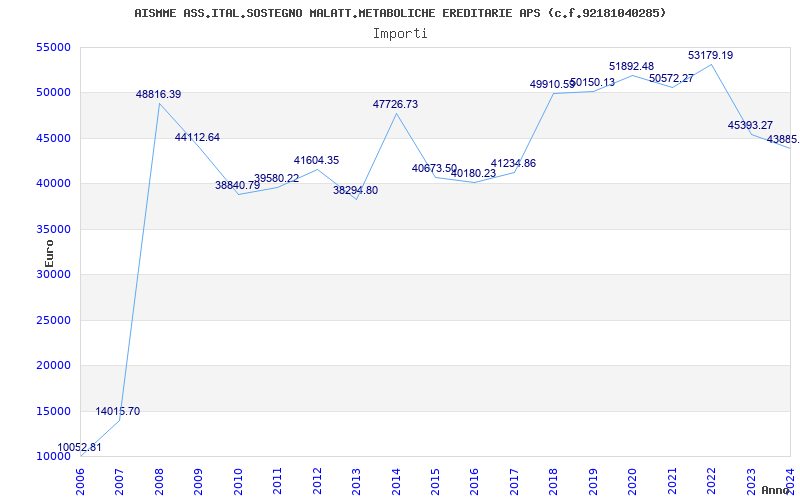Select the 47726.73 peak label
The height and width of the screenshot is (500, 800).
395,104
